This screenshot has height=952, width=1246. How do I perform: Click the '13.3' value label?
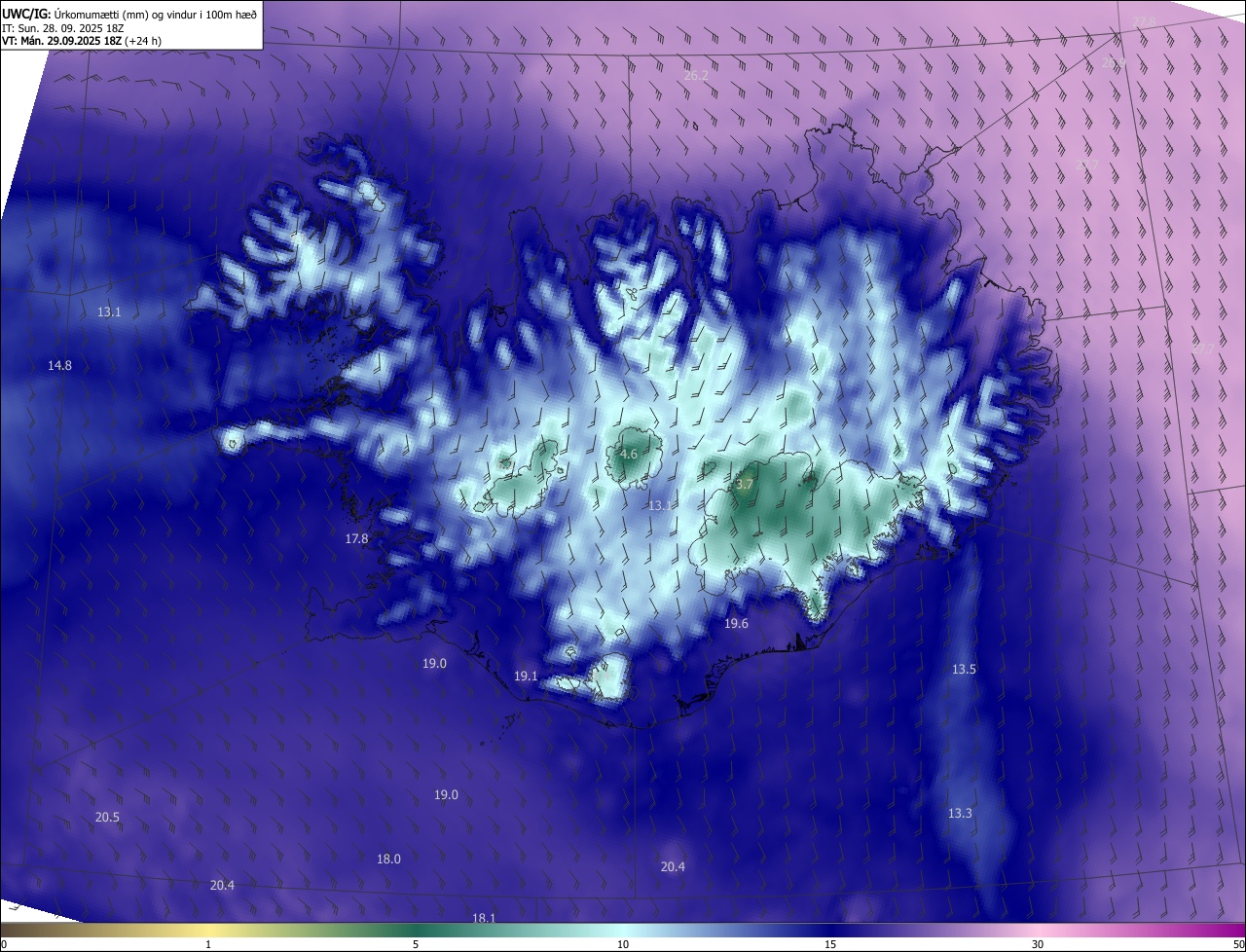click(960, 813)
